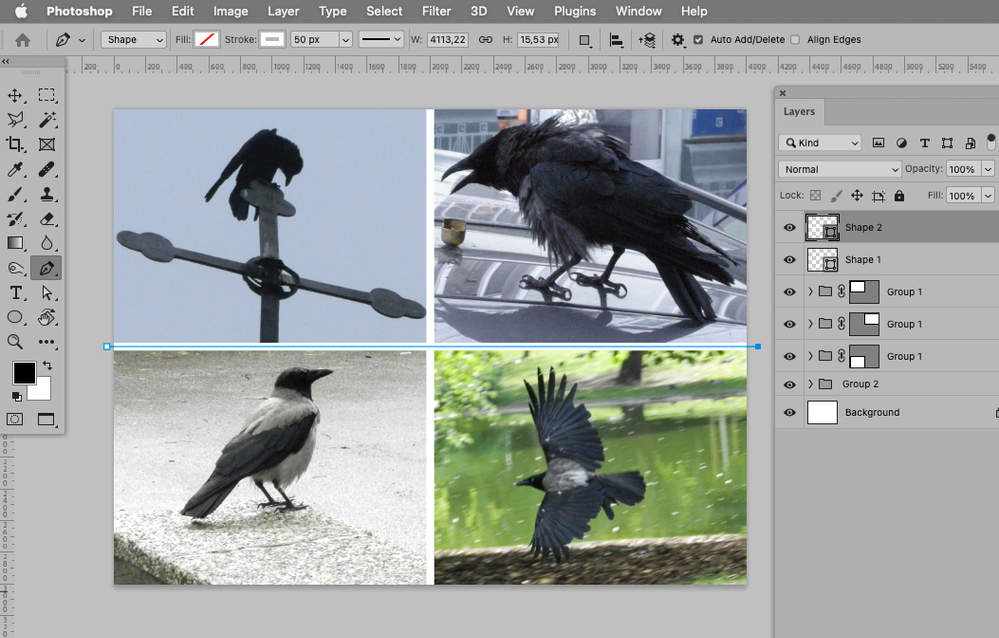Select the Horizontal Type tool
The height and width of the screenshot is (638, 999).
pyautogui.click(x=16, y=293)
